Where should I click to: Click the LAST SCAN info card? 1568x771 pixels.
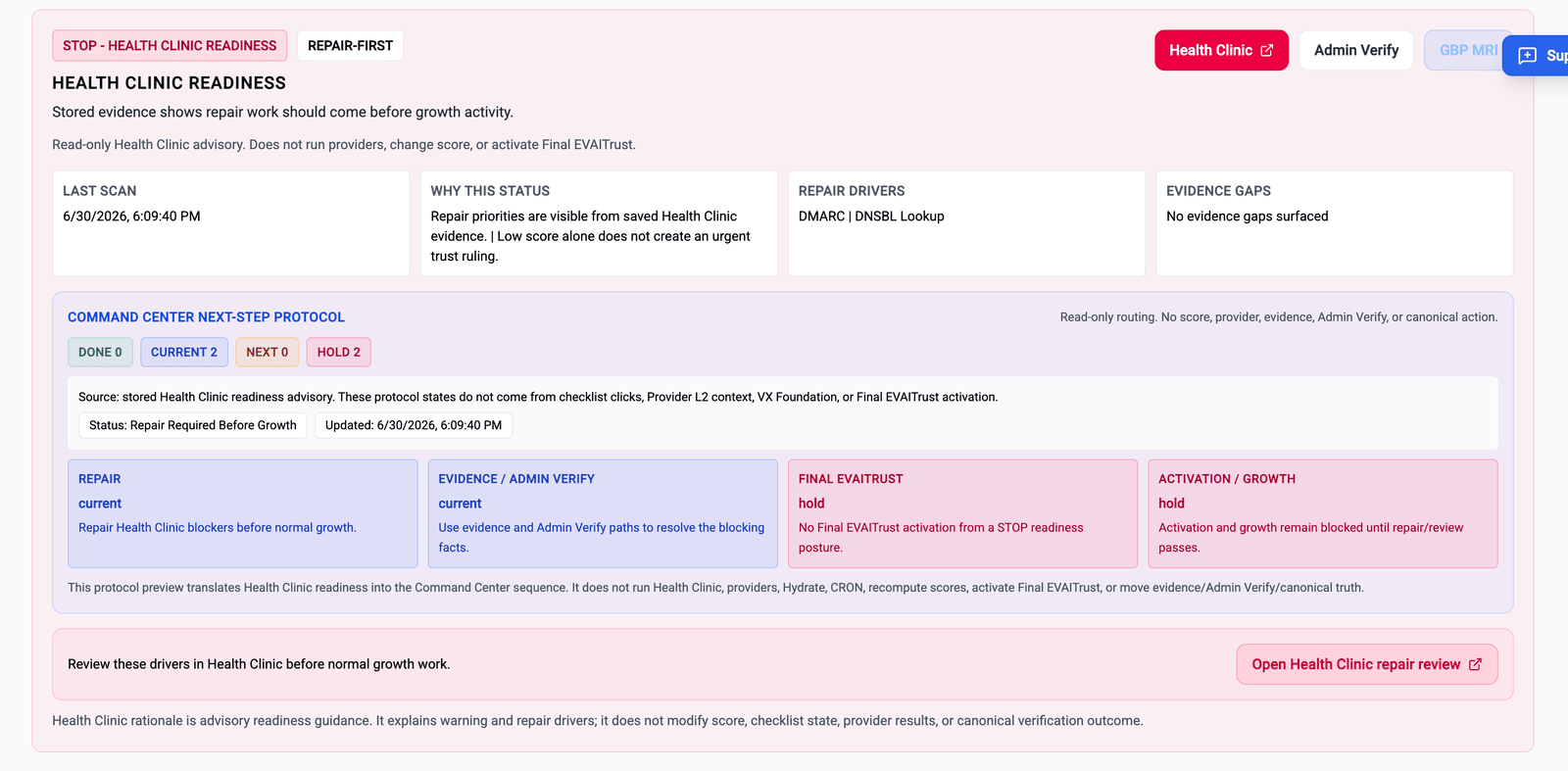coord(231,223)
